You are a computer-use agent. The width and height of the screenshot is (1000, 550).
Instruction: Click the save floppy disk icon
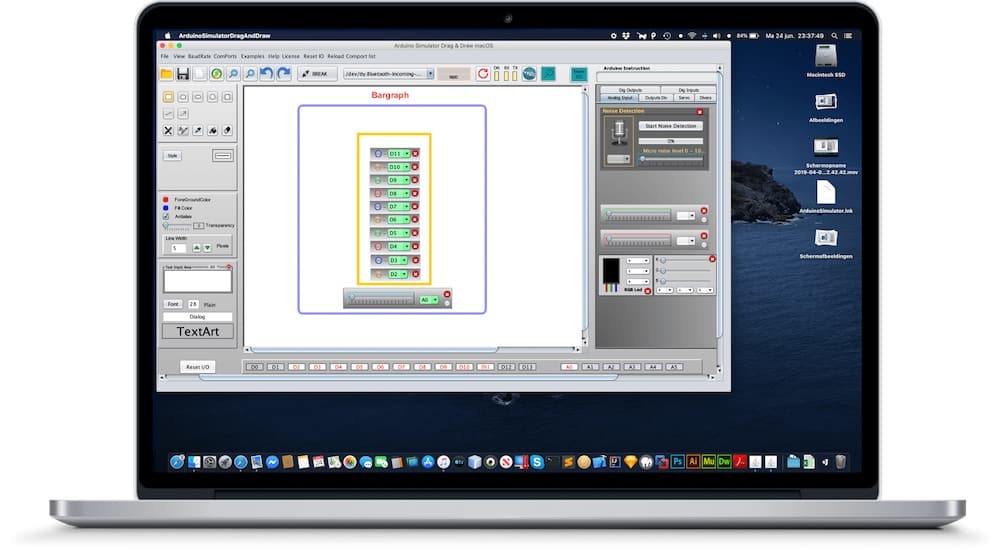(x=183, y=74)
